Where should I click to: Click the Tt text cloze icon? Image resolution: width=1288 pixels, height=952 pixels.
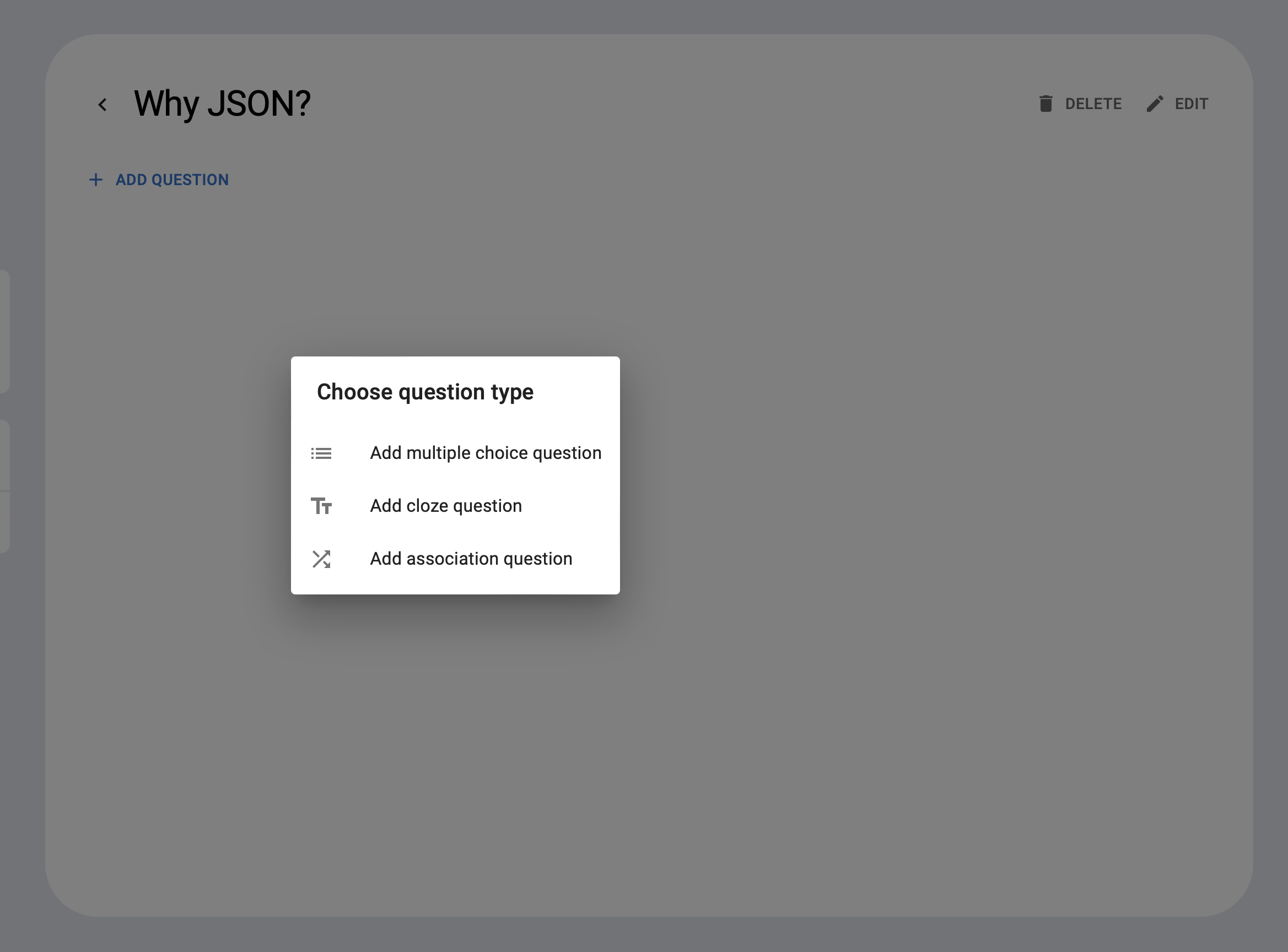[x=321, y=506]
